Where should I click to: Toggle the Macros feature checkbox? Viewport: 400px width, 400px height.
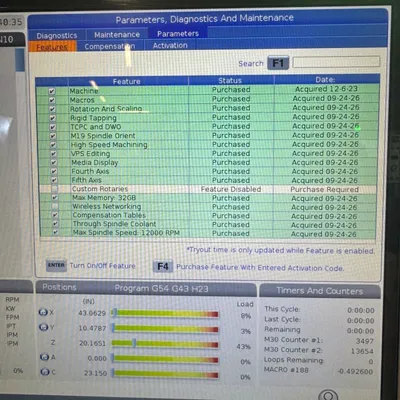coord(52,100)
